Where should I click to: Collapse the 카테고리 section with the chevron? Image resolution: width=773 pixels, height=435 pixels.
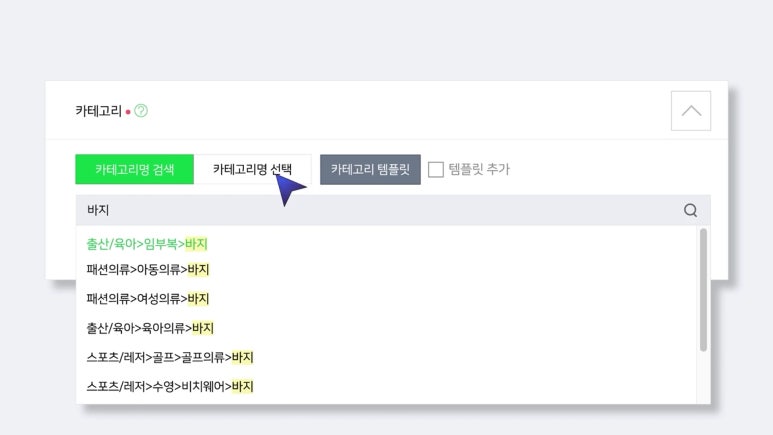[690, 110]
